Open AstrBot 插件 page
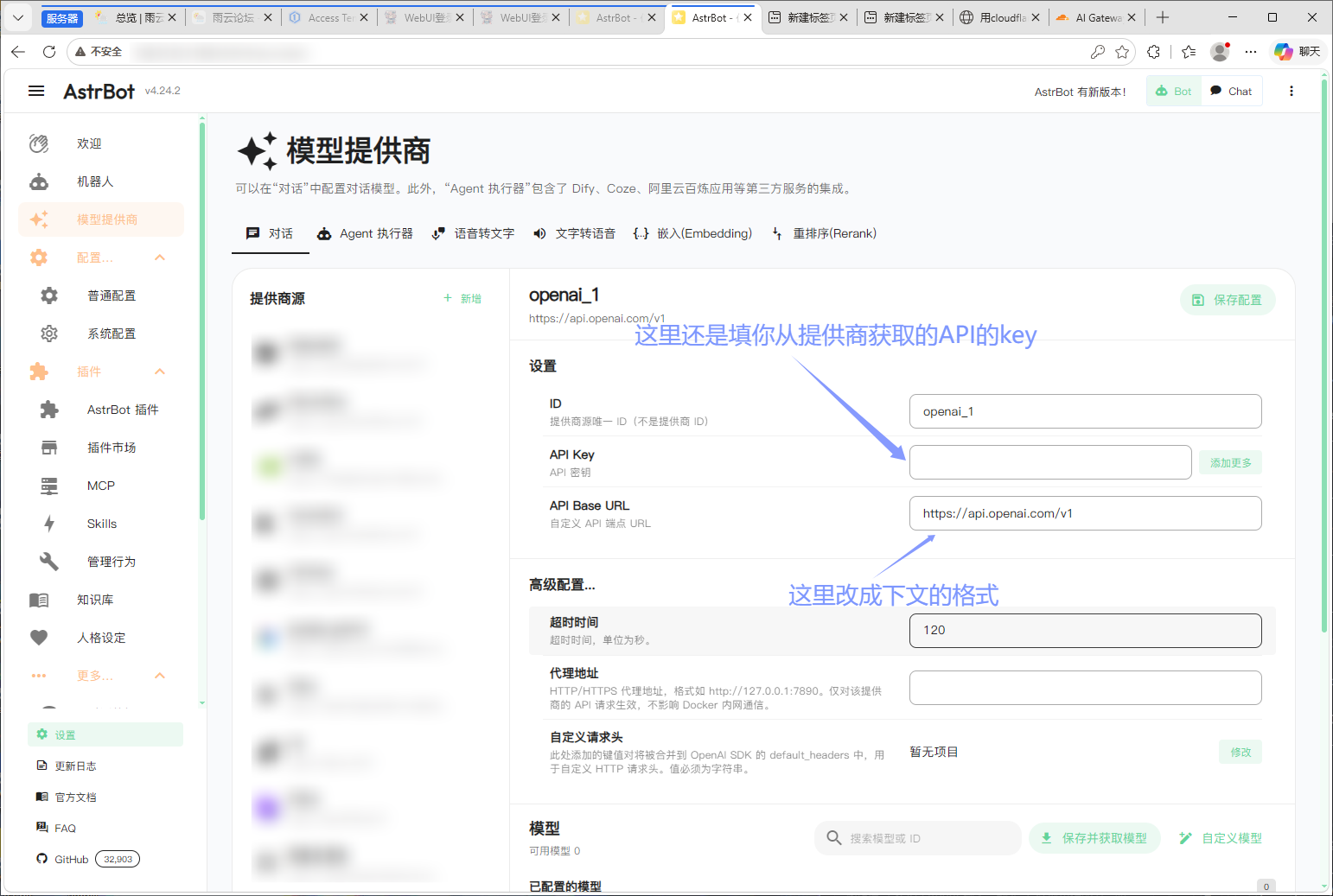Viewport: 1333px width, 896px height. click(101, 410)
